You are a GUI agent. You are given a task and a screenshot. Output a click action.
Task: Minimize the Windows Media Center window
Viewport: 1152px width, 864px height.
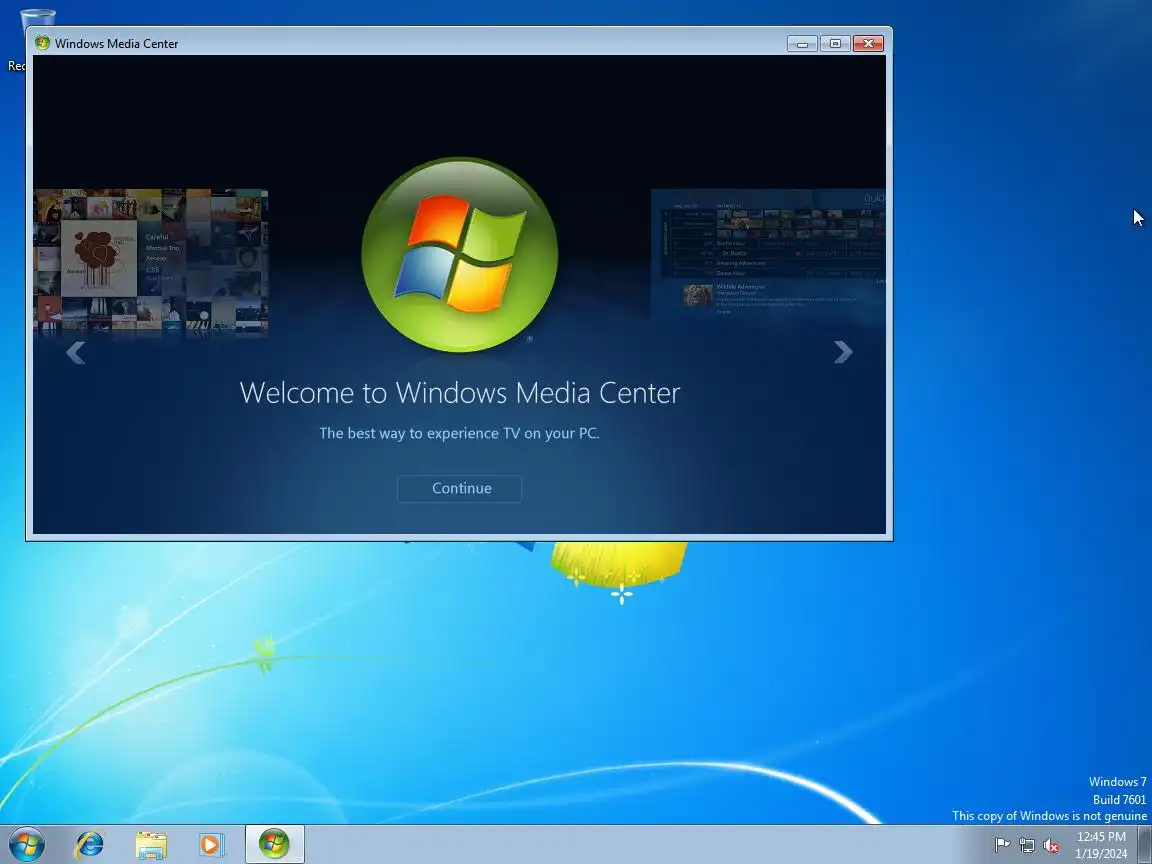tap(802, 43)
